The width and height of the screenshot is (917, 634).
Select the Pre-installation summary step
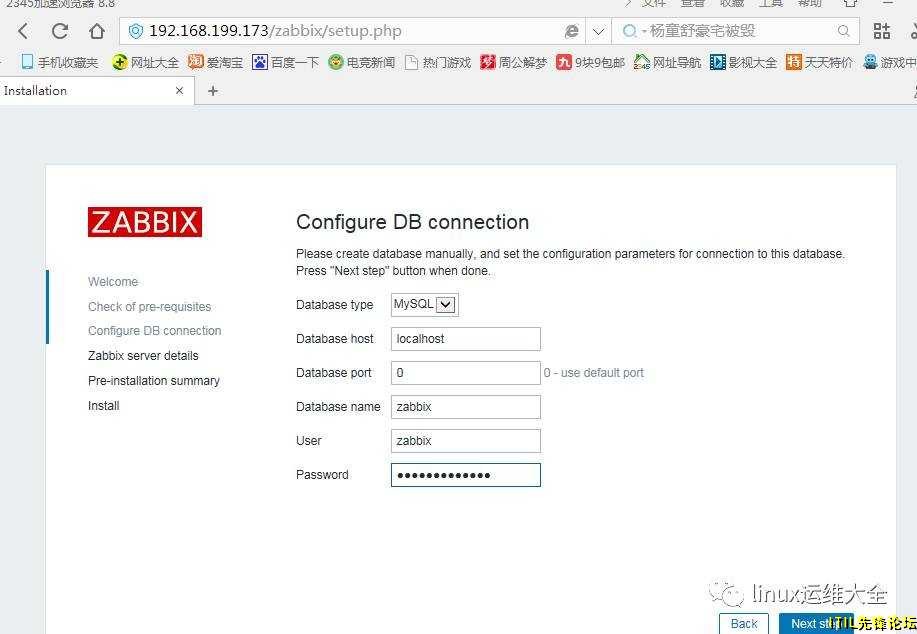click(154, 381)
